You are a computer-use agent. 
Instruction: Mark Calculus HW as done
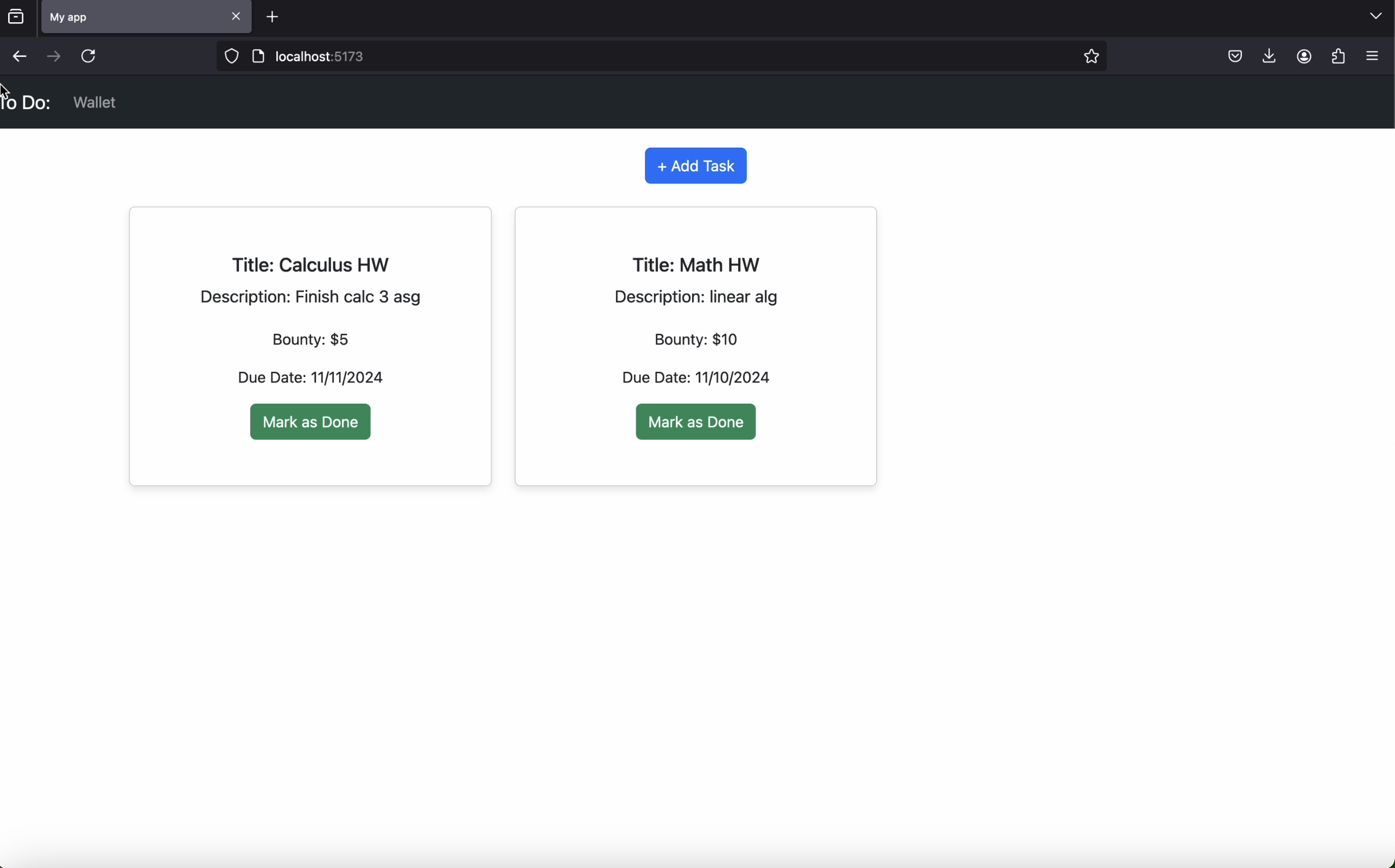tap(310, 422)
